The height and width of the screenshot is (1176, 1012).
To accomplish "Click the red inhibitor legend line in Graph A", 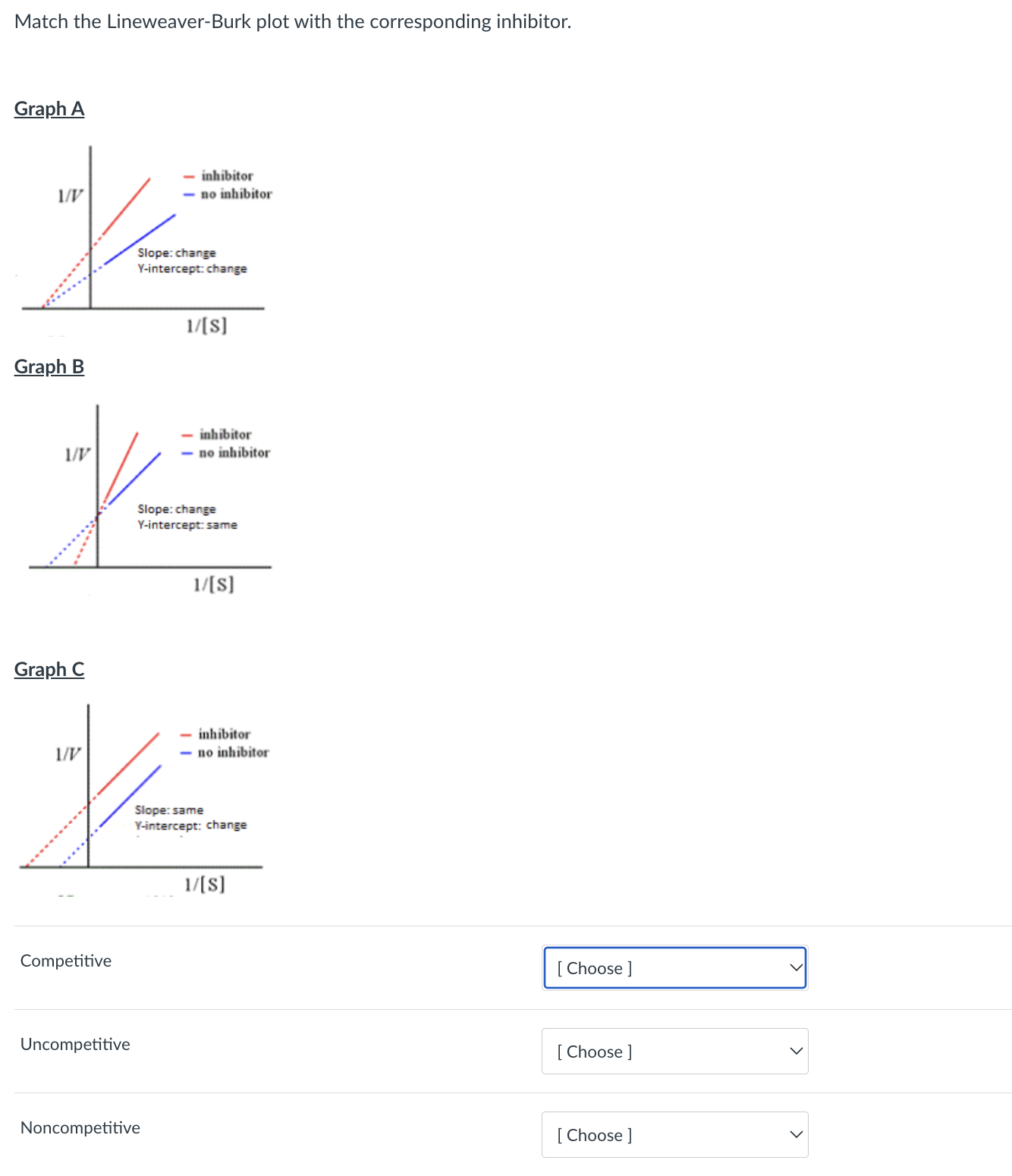I will pyautogui.click(x=188, y=175).
